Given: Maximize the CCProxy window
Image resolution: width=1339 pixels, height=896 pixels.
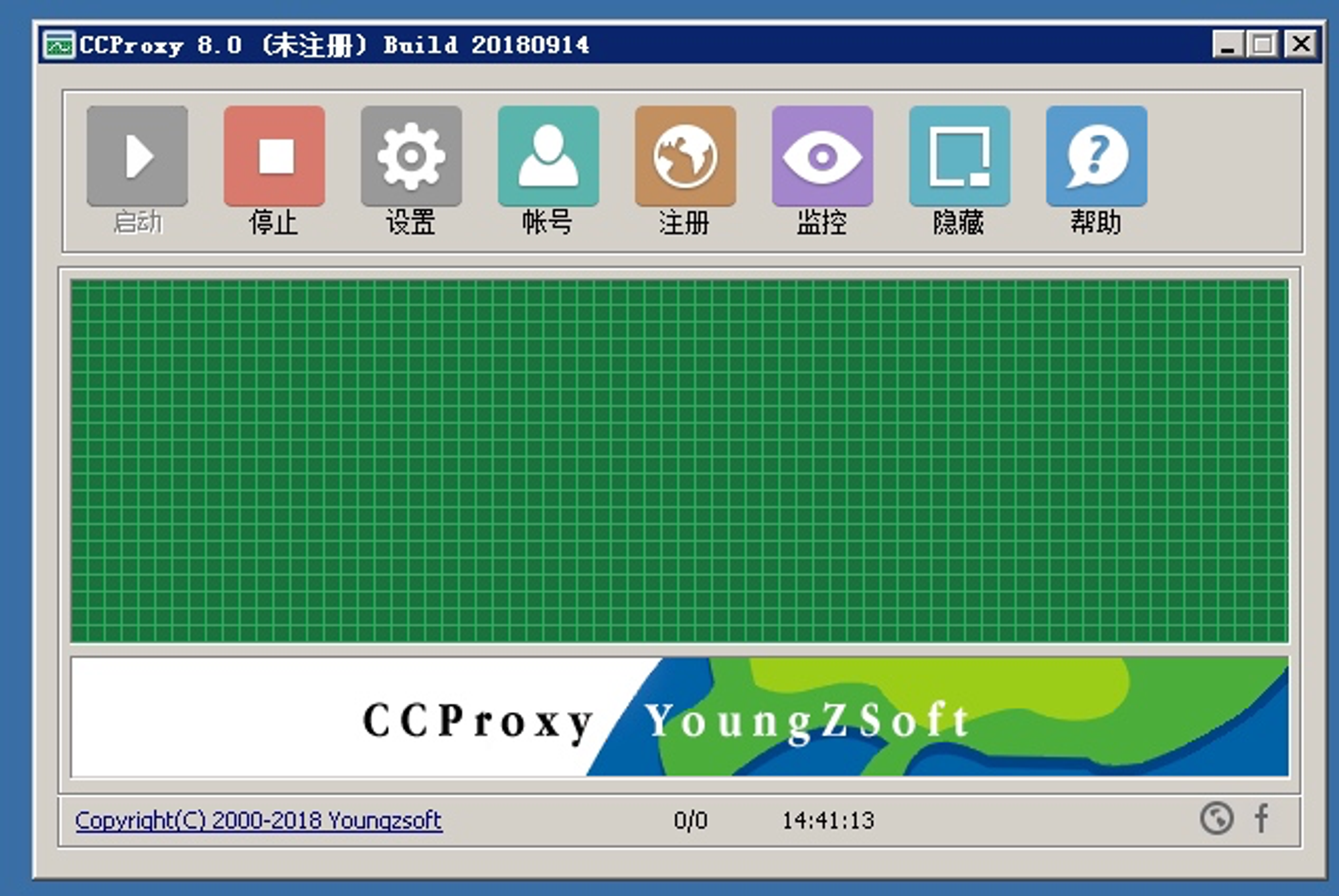Looking at the screenshot, I should (x=1263, y=45).
